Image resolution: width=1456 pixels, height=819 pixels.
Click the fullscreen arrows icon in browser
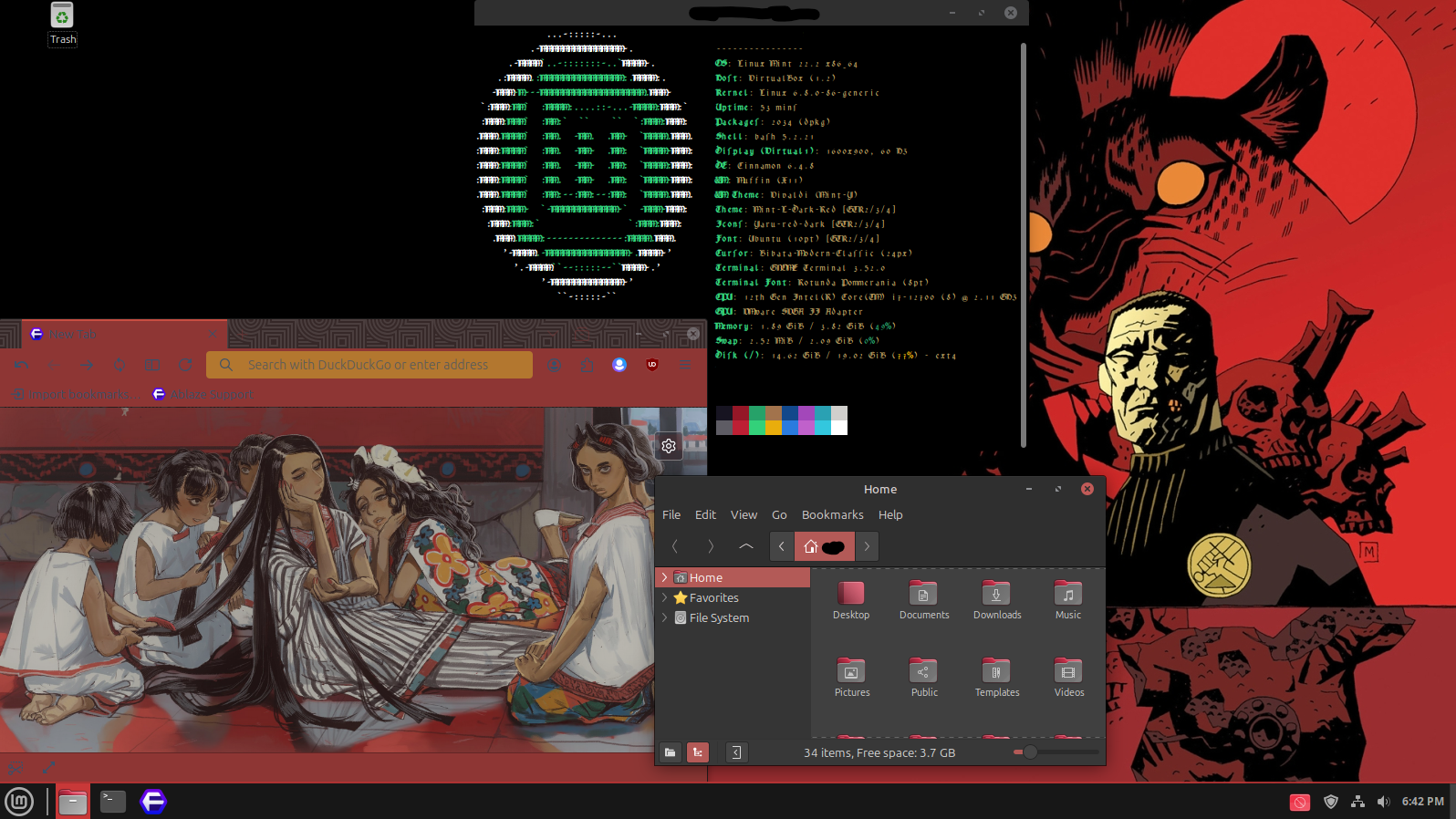[x=49, y=768]
